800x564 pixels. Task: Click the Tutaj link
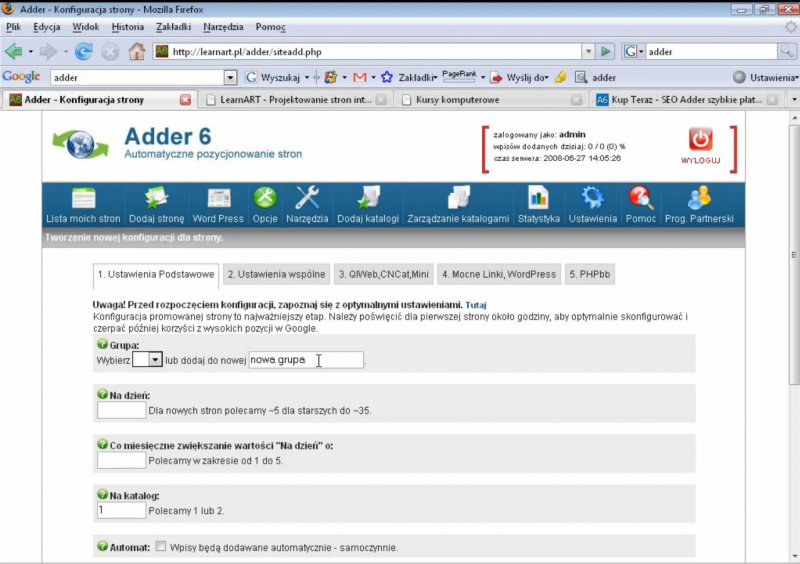pyautogui.click(x=476, y=304)
